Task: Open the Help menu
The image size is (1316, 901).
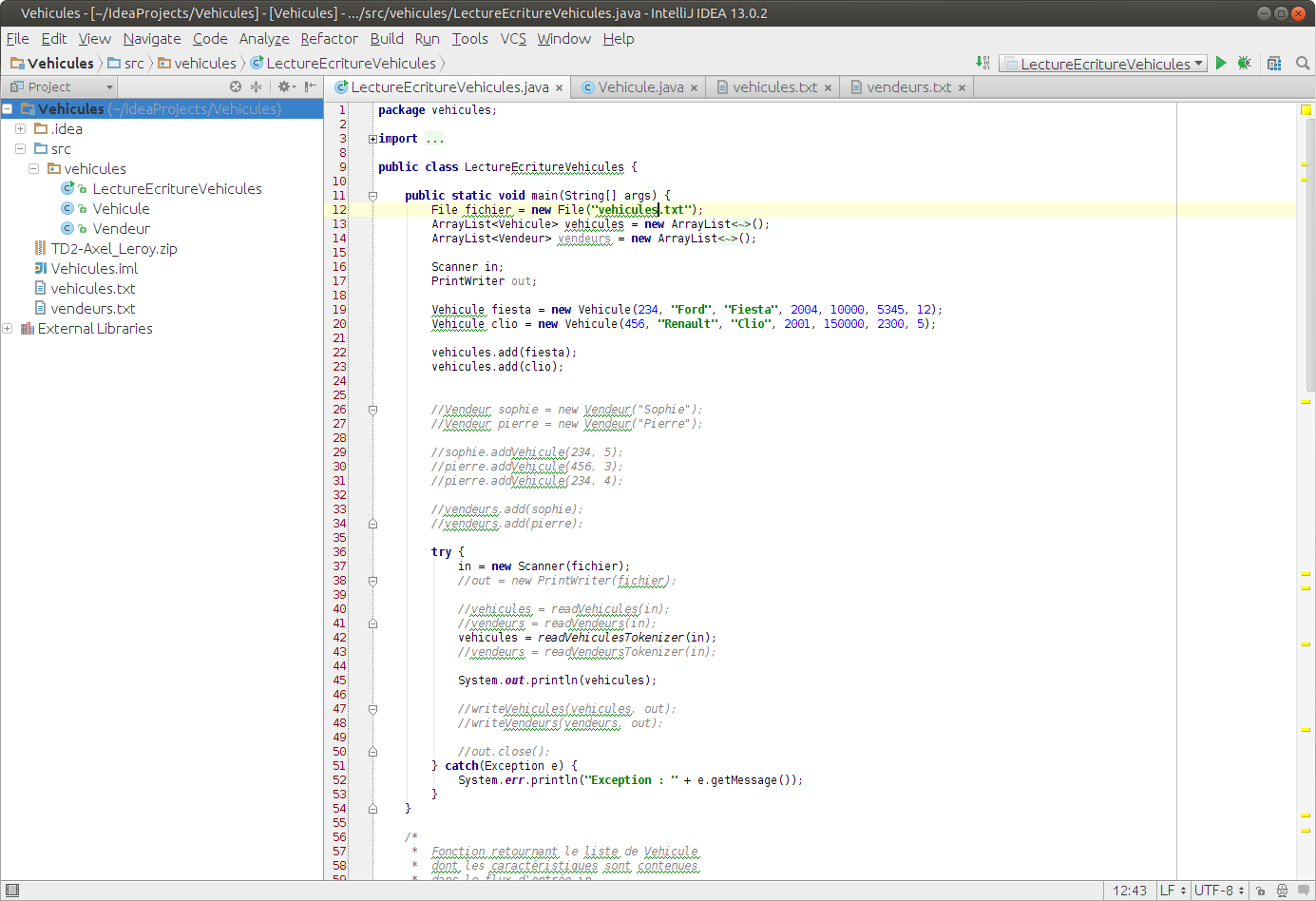Action: click(x=618, y=39)
